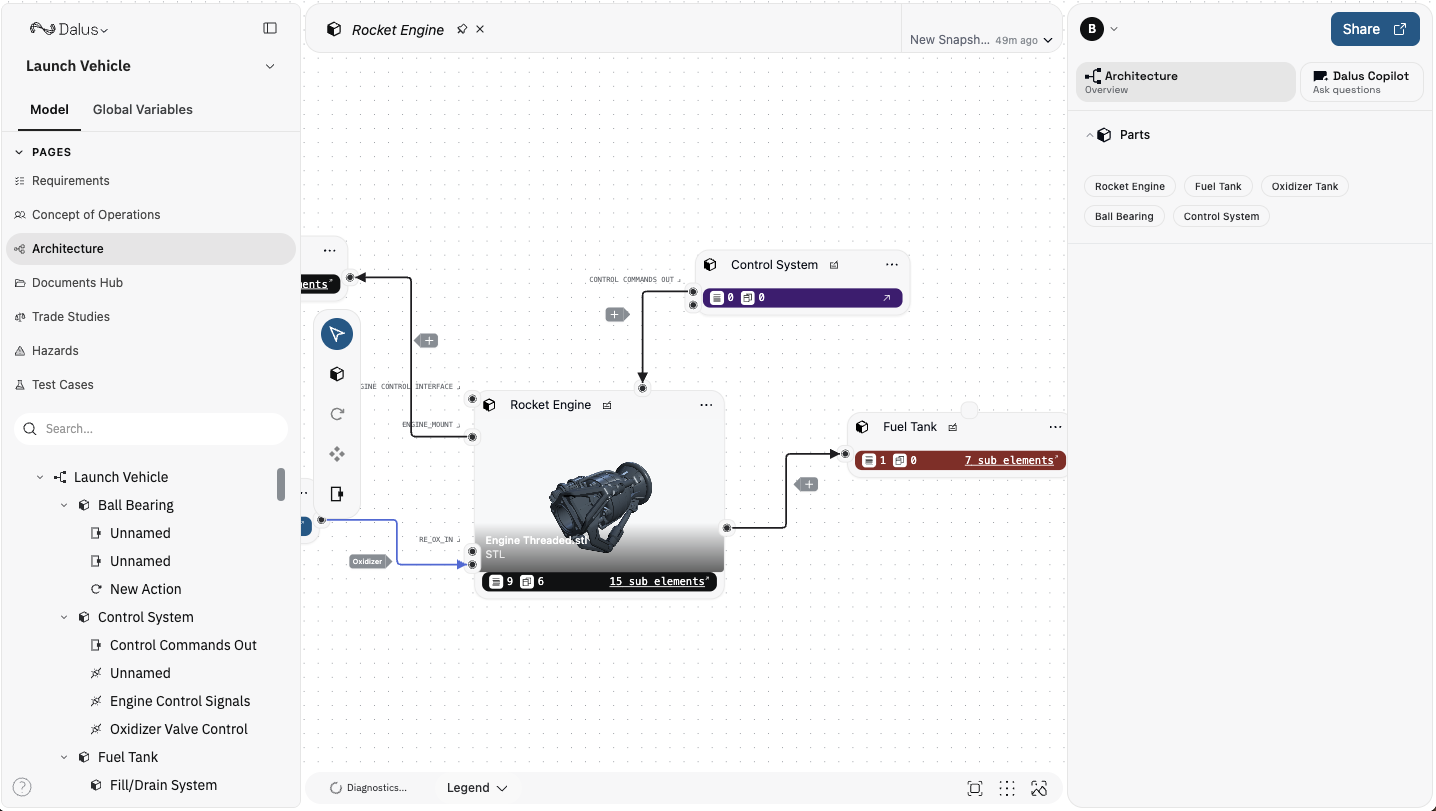The height and width of the screenshot is (811, 1436).
Task: Fit diagram to screen icon
Action: [x=975, y=788]
